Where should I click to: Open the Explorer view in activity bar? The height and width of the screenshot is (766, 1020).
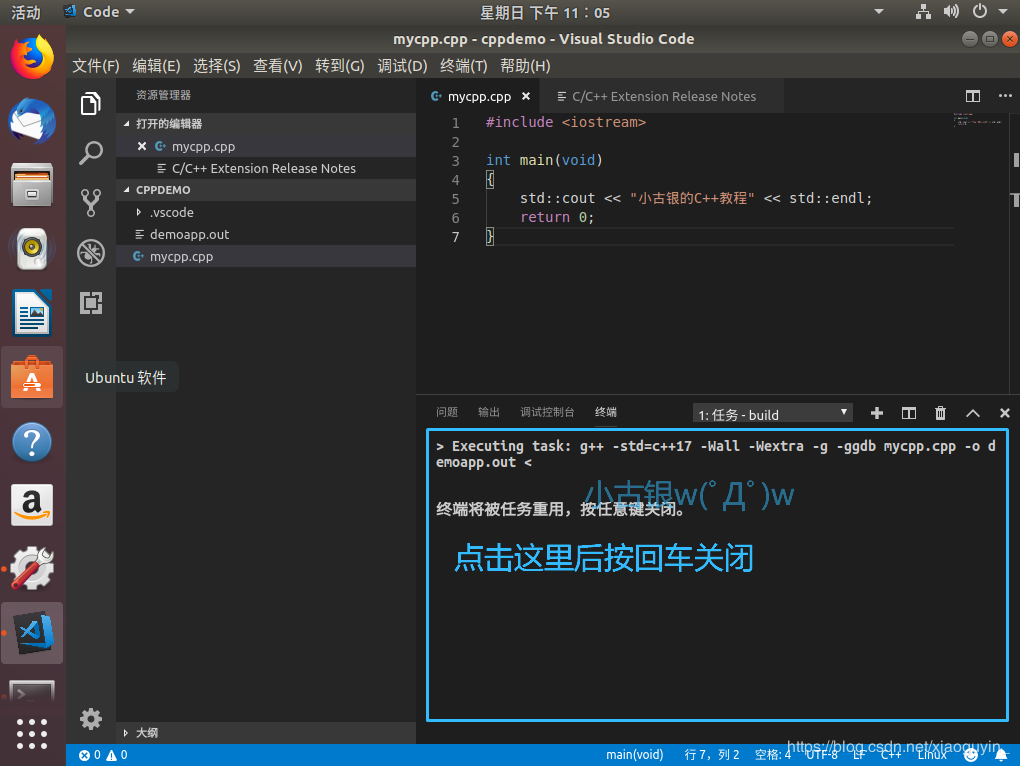point(90,104)
